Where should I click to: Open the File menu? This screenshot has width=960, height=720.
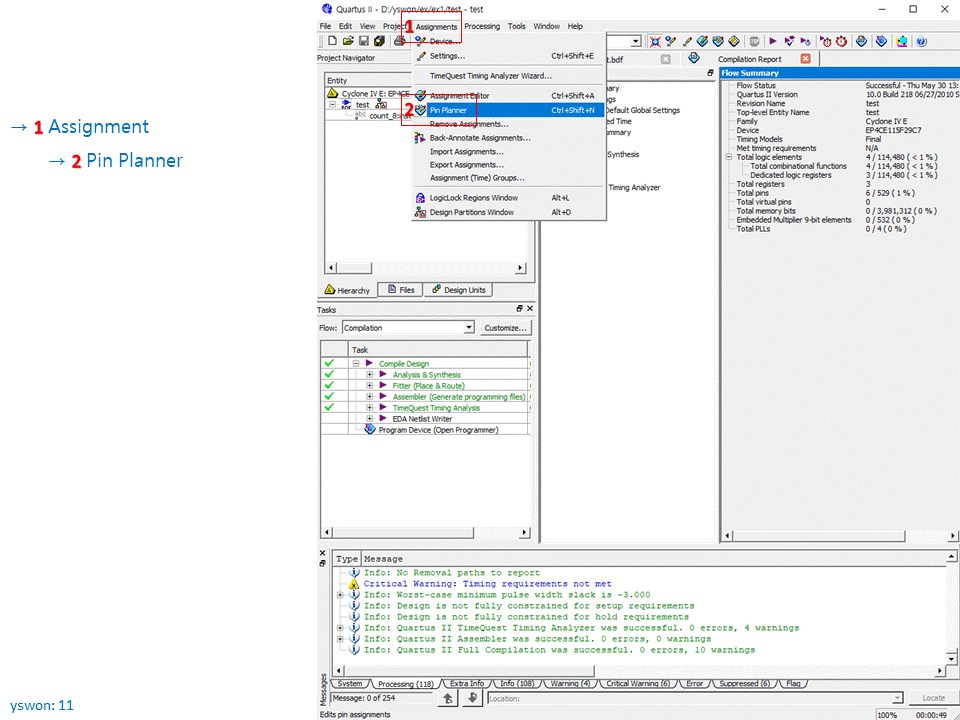(325, 26)
